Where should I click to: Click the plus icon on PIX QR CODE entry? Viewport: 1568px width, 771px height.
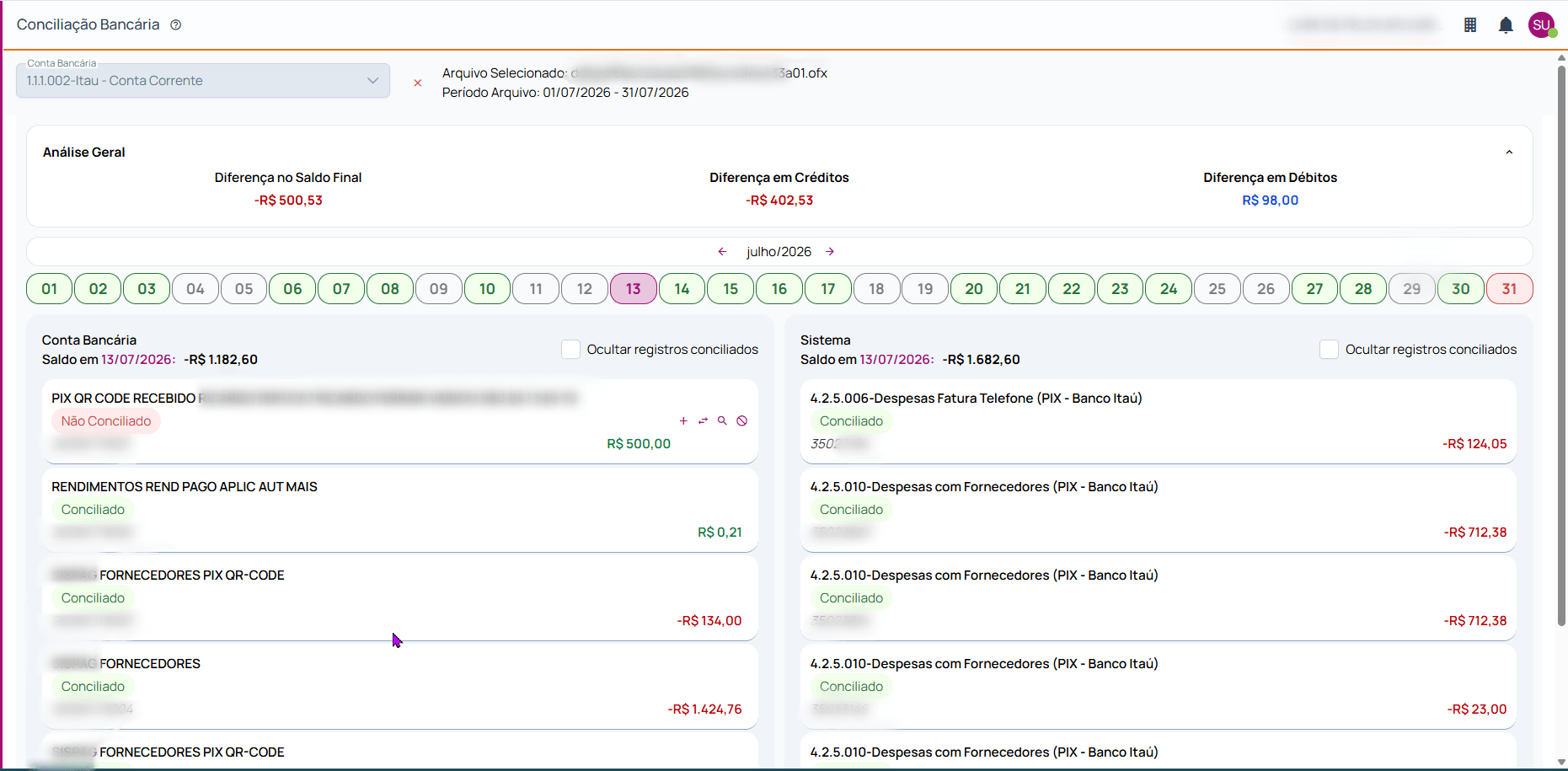[x=683, y=420]
